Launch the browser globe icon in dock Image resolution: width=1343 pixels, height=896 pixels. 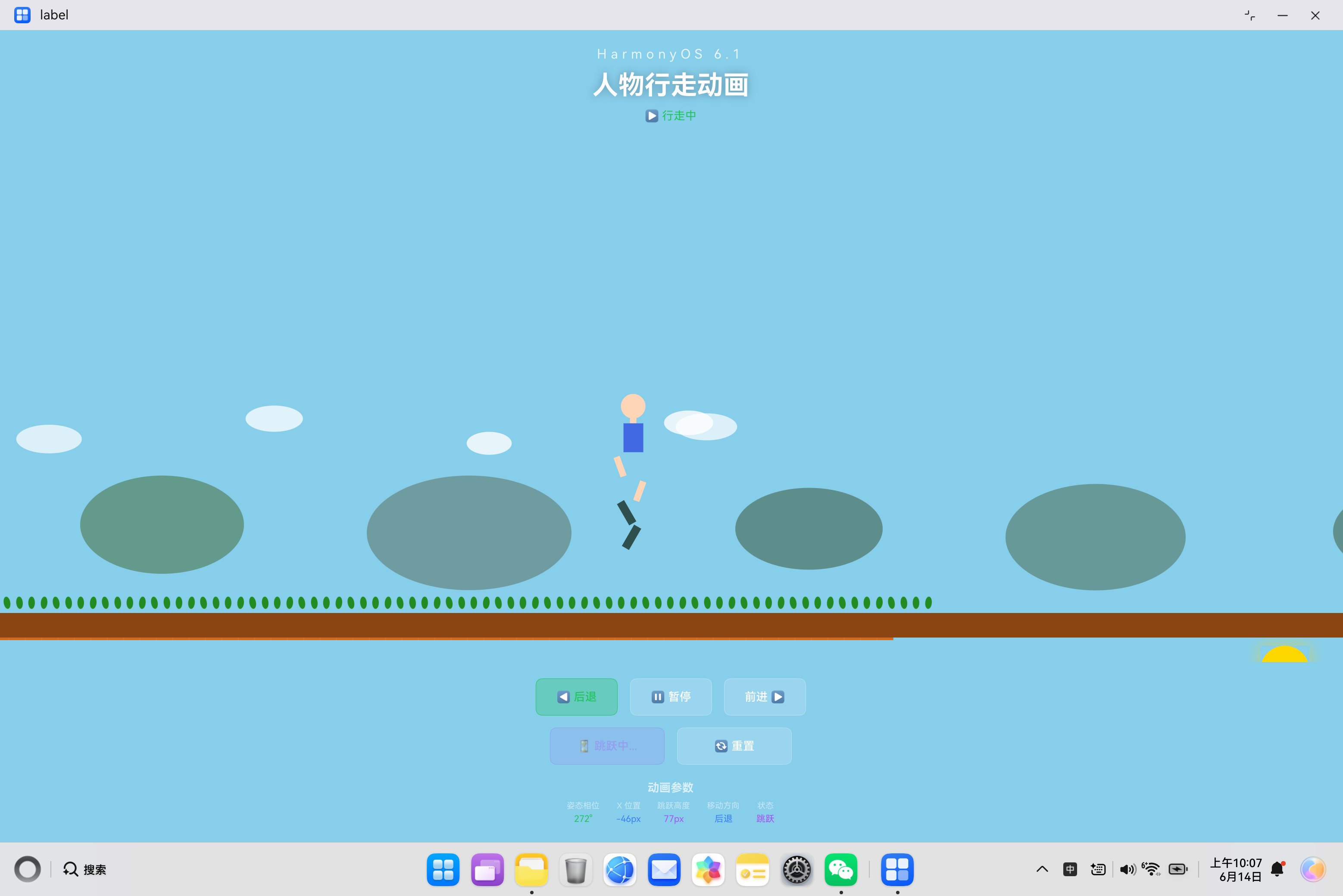click(x=620, y=869)
